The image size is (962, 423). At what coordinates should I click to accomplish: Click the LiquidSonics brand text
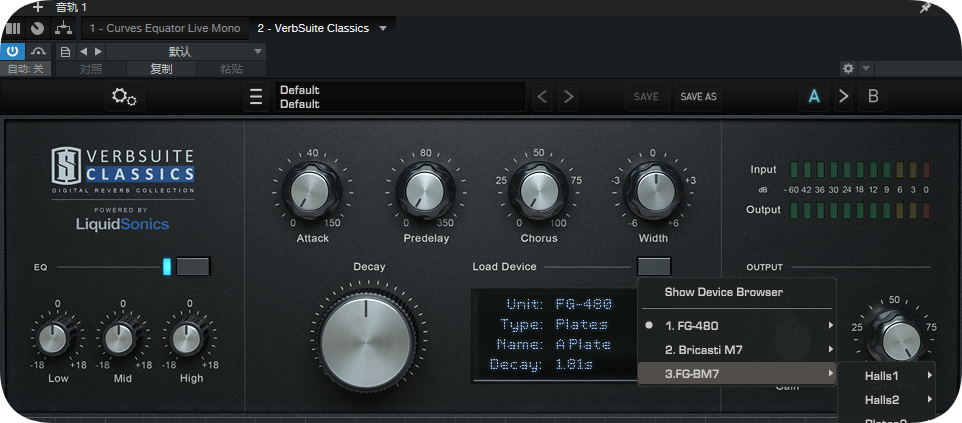point(122,224)
